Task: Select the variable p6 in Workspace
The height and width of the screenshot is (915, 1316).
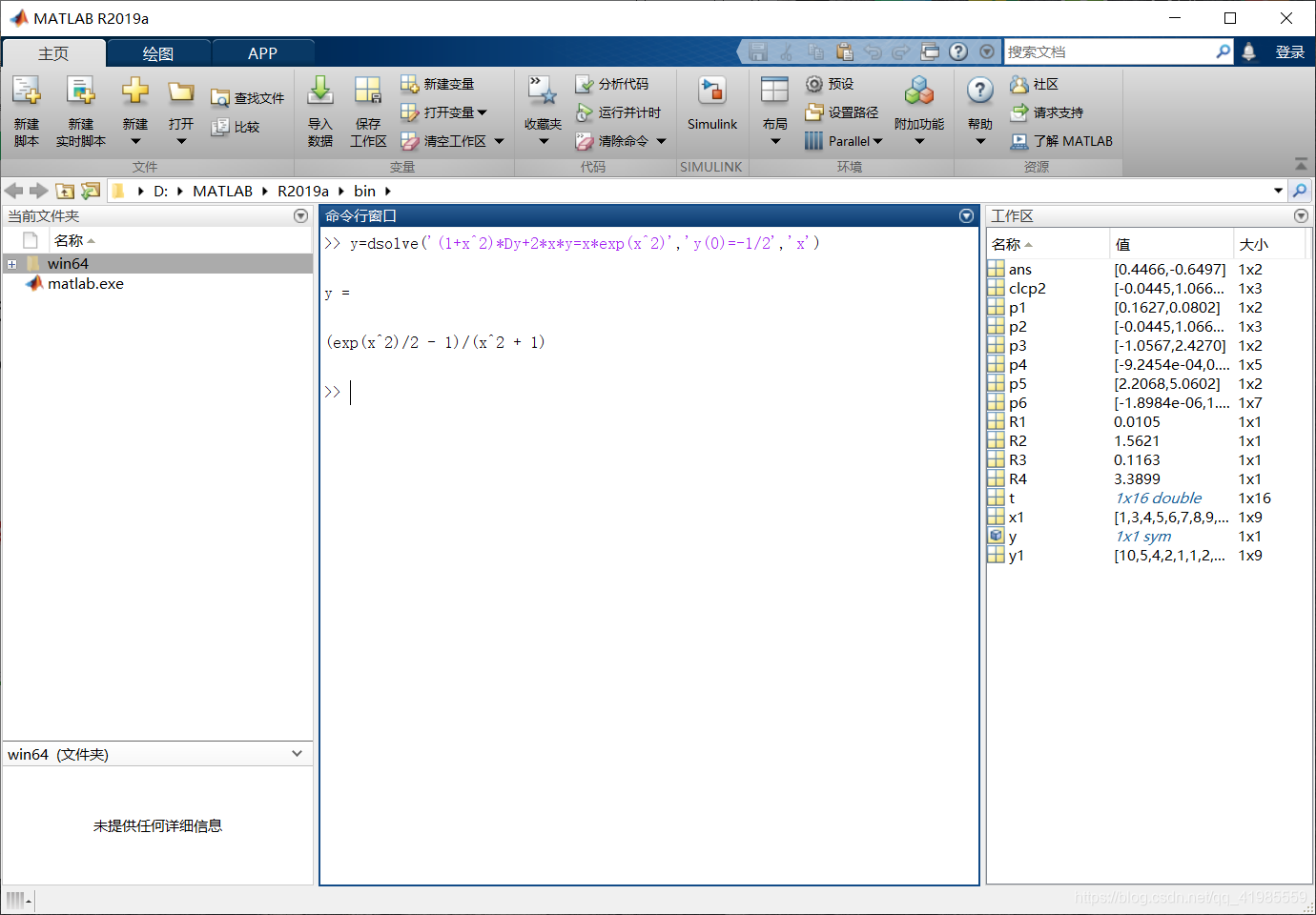Action: click(x=1018, y=403)
